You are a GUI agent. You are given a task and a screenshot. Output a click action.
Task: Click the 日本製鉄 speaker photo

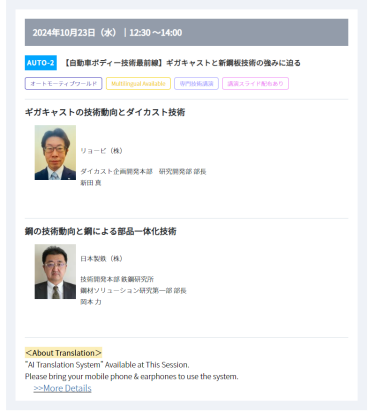55,271
